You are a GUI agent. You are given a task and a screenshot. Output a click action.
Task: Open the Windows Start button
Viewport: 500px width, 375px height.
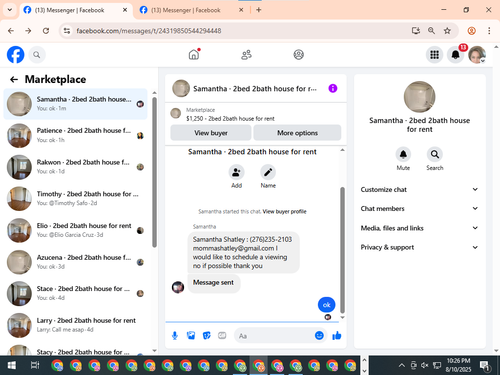[x=11, y=365]
